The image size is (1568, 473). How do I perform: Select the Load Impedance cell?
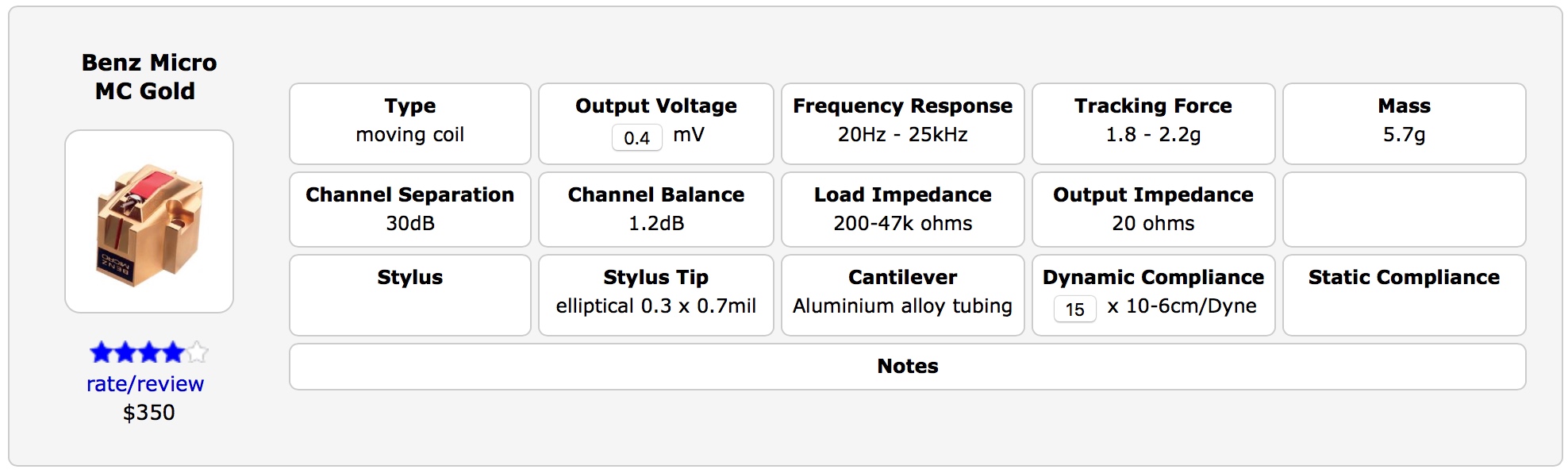902,210
